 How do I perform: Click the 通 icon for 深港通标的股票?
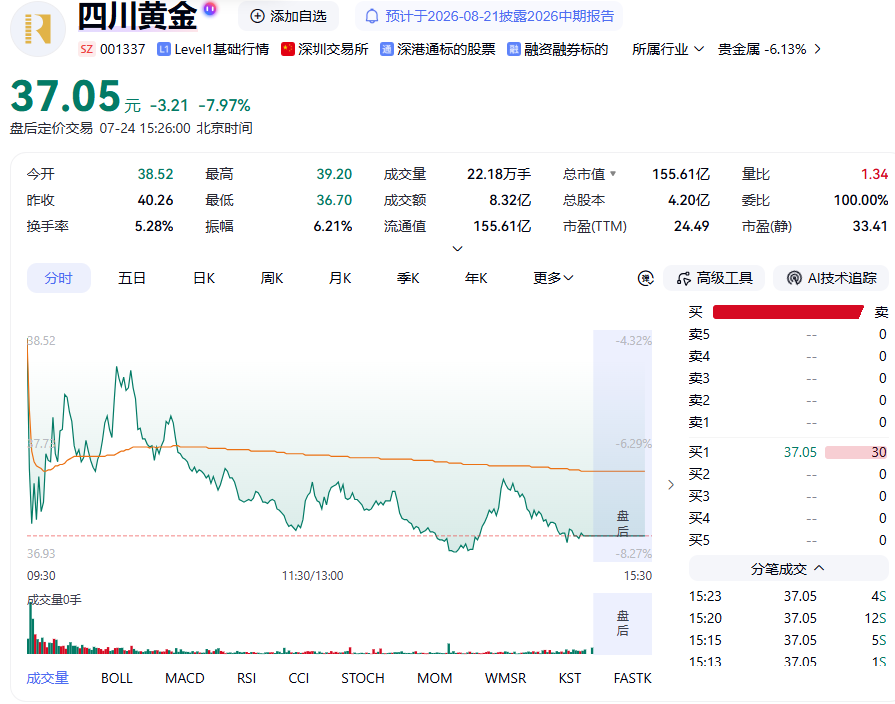[x=386, y=49]
